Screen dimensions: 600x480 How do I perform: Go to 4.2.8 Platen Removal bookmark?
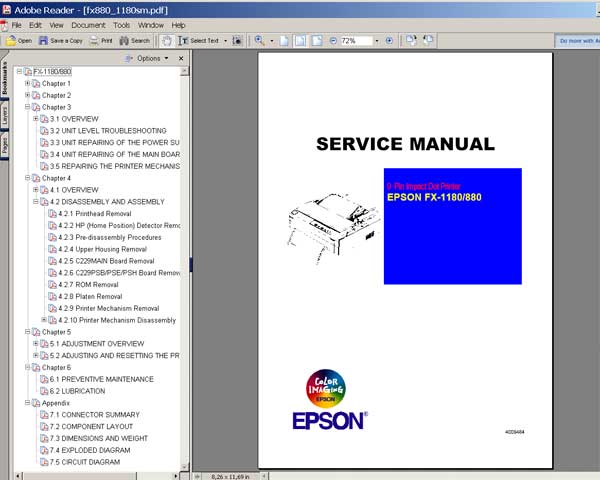(x=90, y=297)
